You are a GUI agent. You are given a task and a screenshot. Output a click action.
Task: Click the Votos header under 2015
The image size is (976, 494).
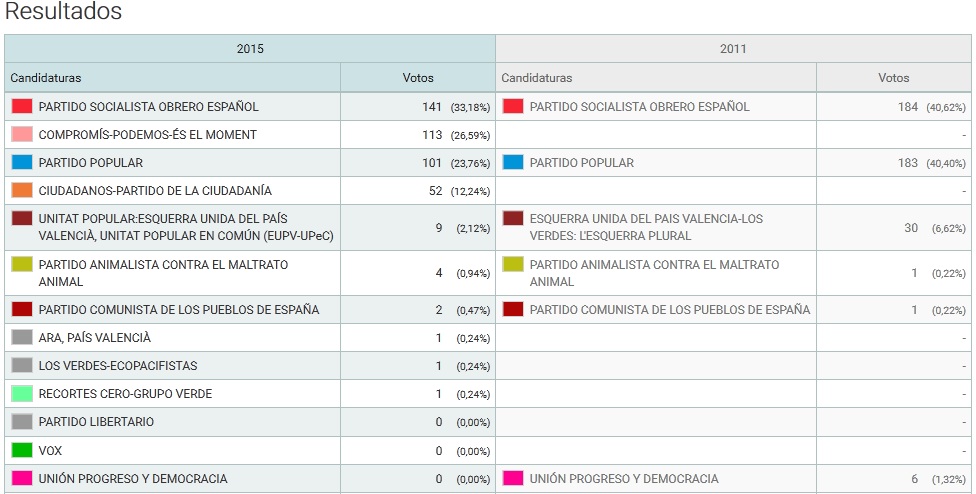coord(418,78)
